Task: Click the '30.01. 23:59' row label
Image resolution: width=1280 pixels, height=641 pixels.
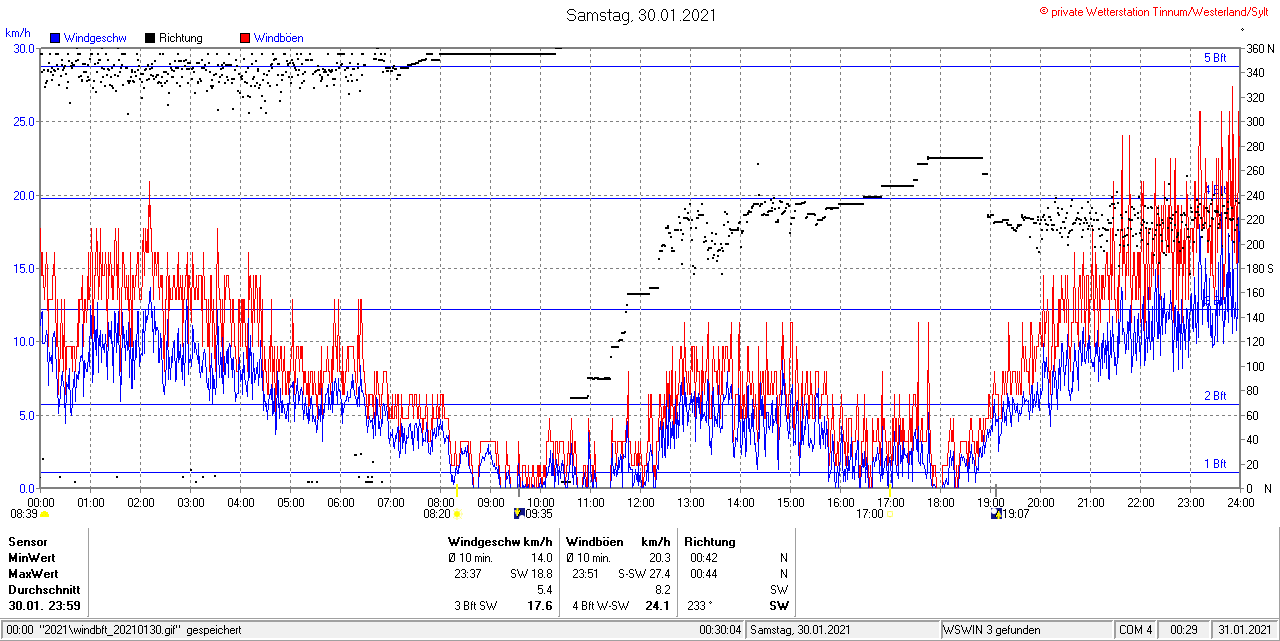Action: 44,606
